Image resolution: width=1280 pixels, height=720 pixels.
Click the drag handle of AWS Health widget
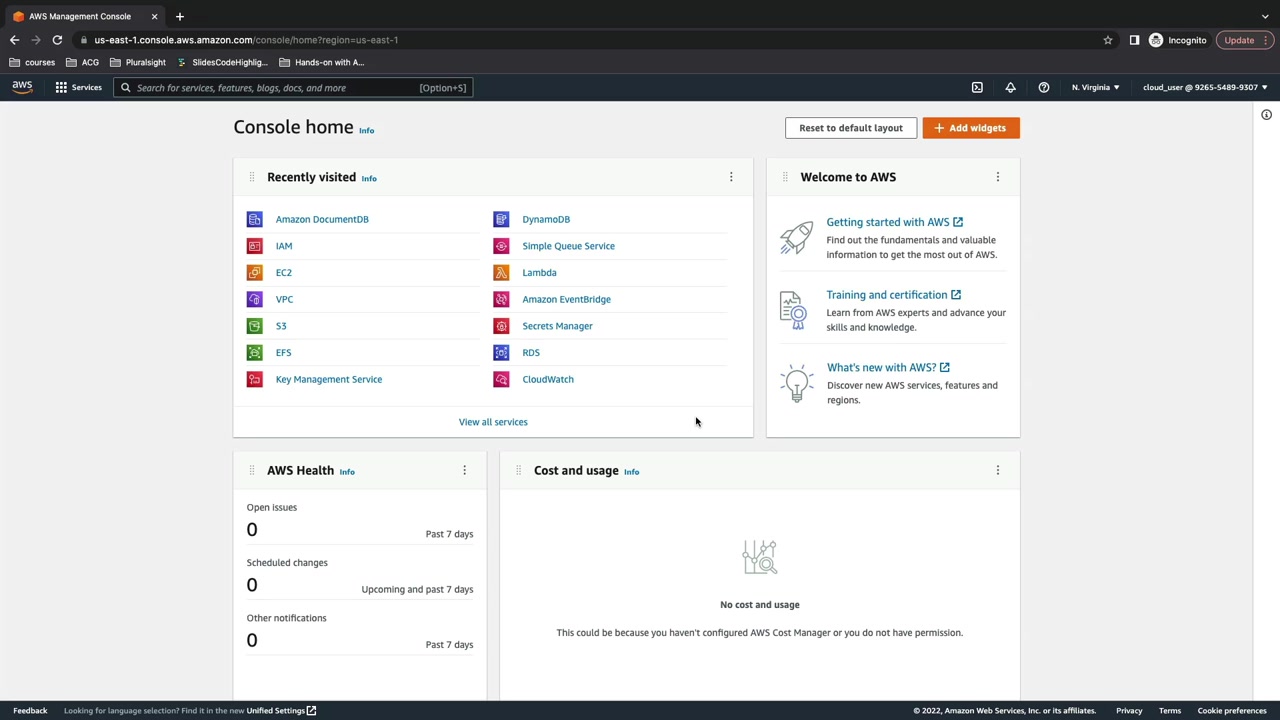252,470
